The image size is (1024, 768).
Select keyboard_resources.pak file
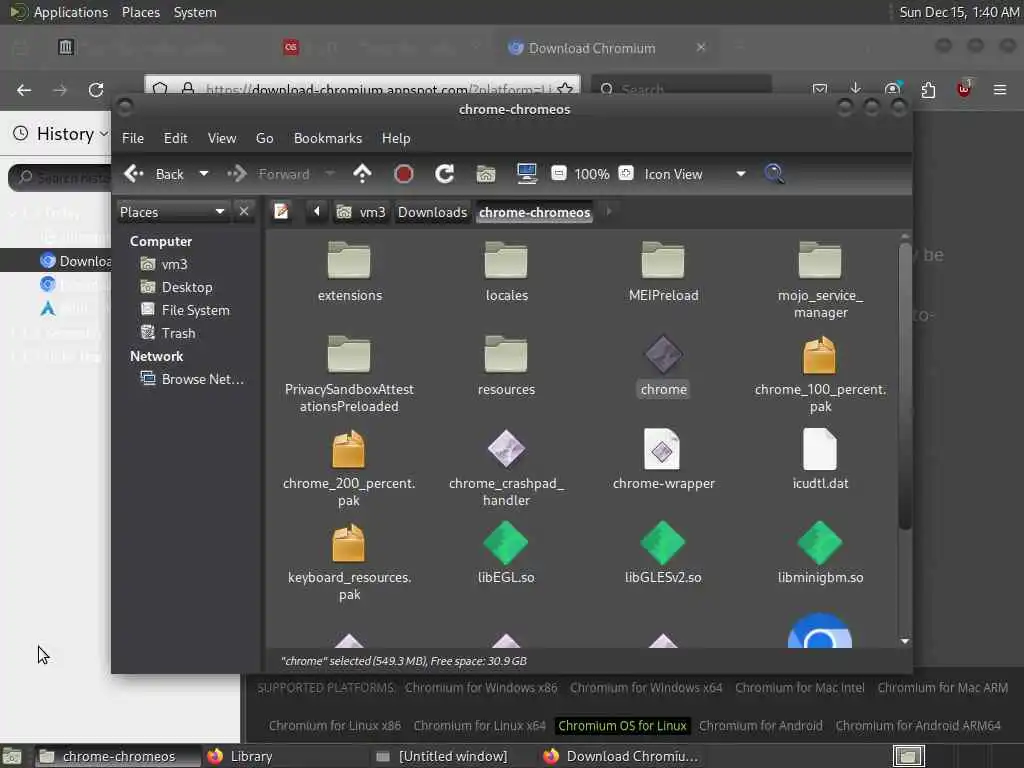pos(349,562)
